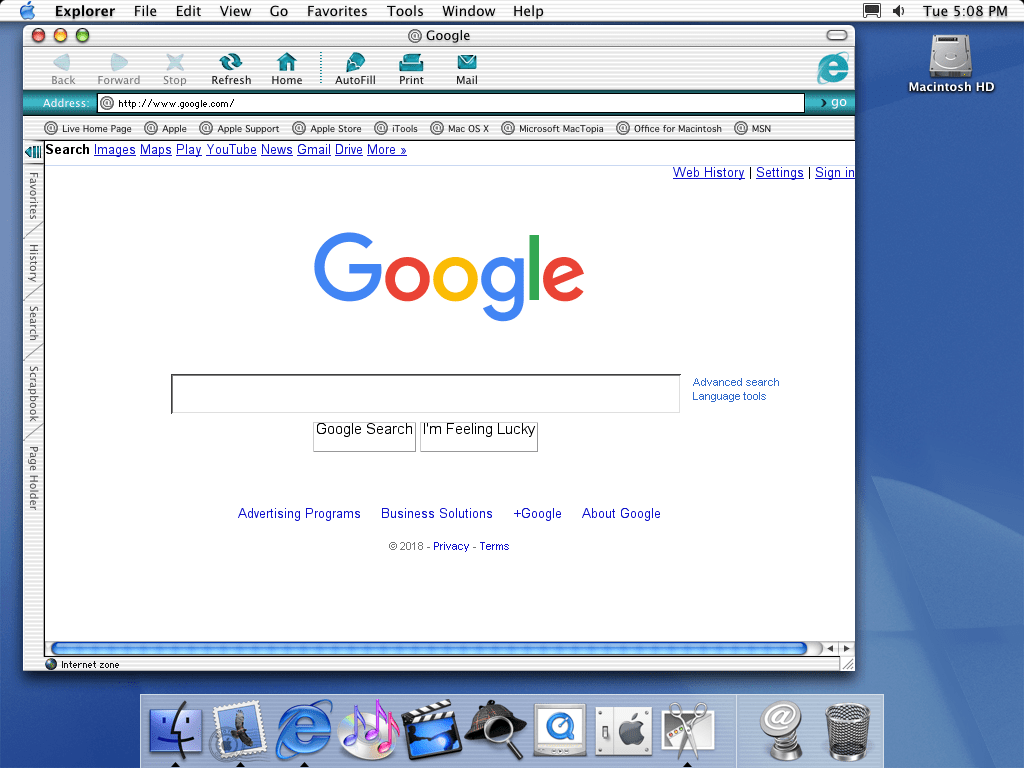Open the Edit menu
Screen dimensions: 1024x768
[x=188, y=11]
